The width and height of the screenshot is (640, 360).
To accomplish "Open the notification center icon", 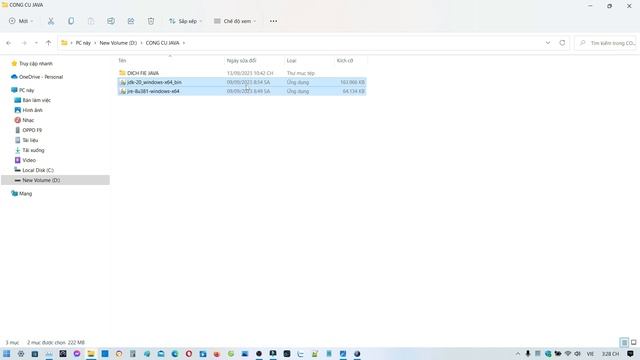I will [631, 353].
